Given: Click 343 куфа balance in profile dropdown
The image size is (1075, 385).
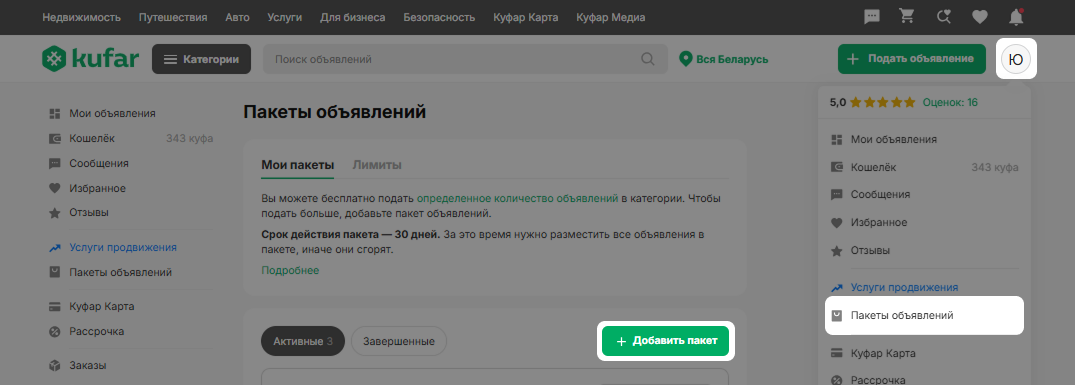Looking at the screenshot, I should [995, 167].
